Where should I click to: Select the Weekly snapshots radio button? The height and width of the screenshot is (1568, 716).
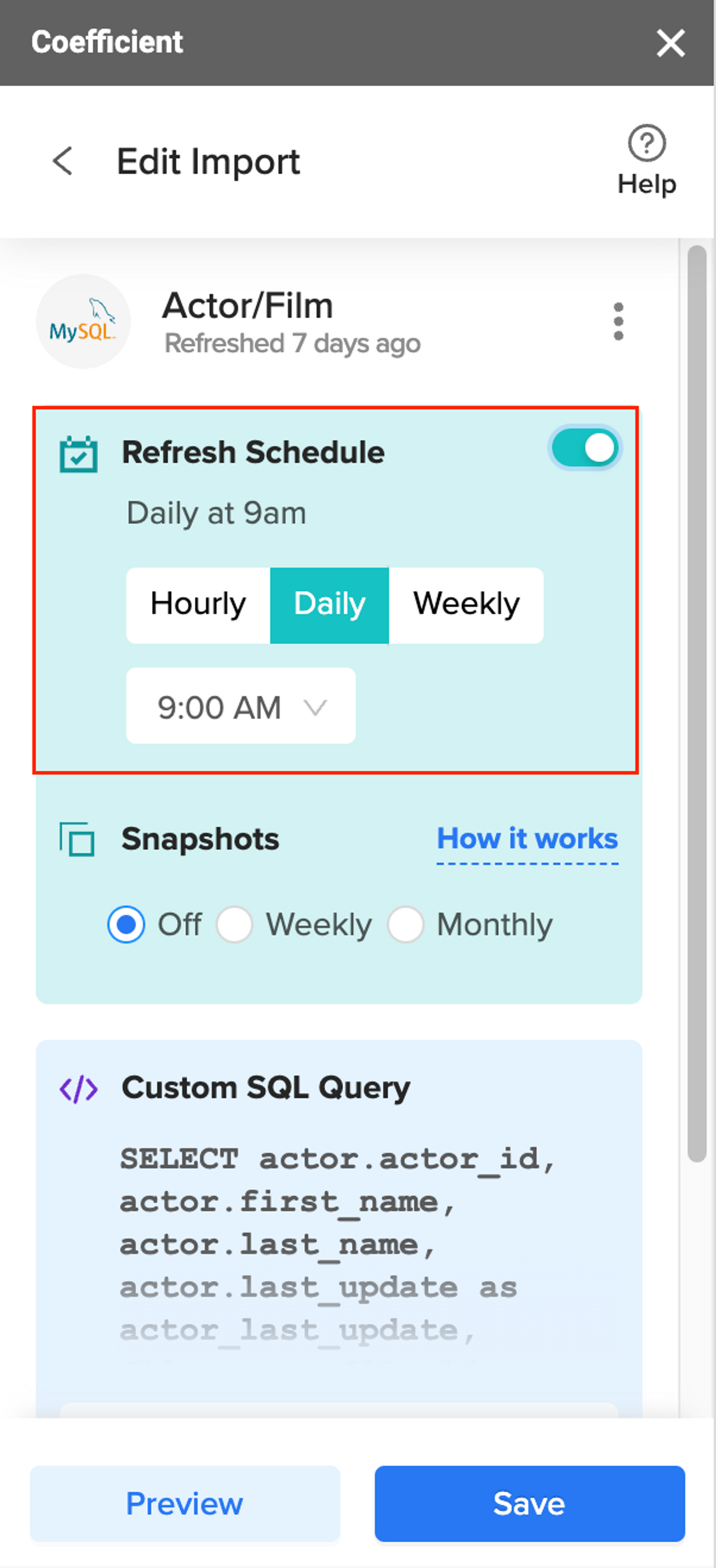234,925
